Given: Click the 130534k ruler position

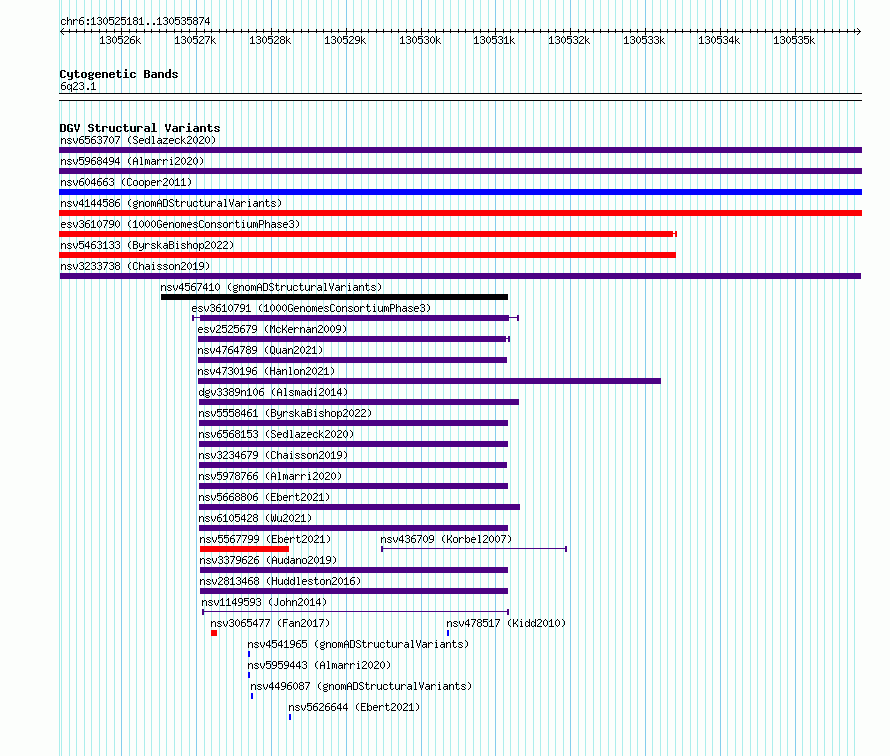Looking at the screenshot, I should click(x=719, y=40).
